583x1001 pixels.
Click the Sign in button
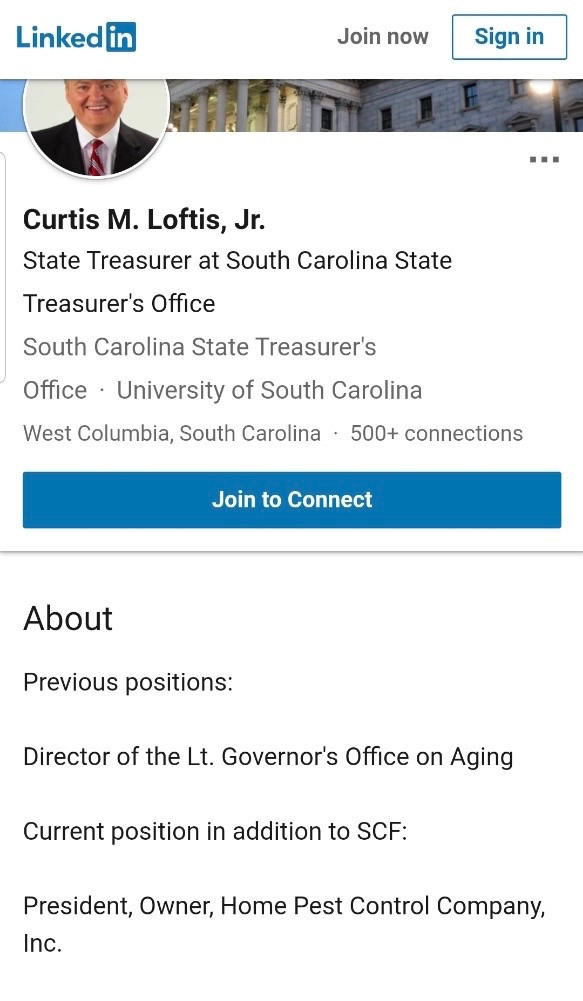pos(509,37)
